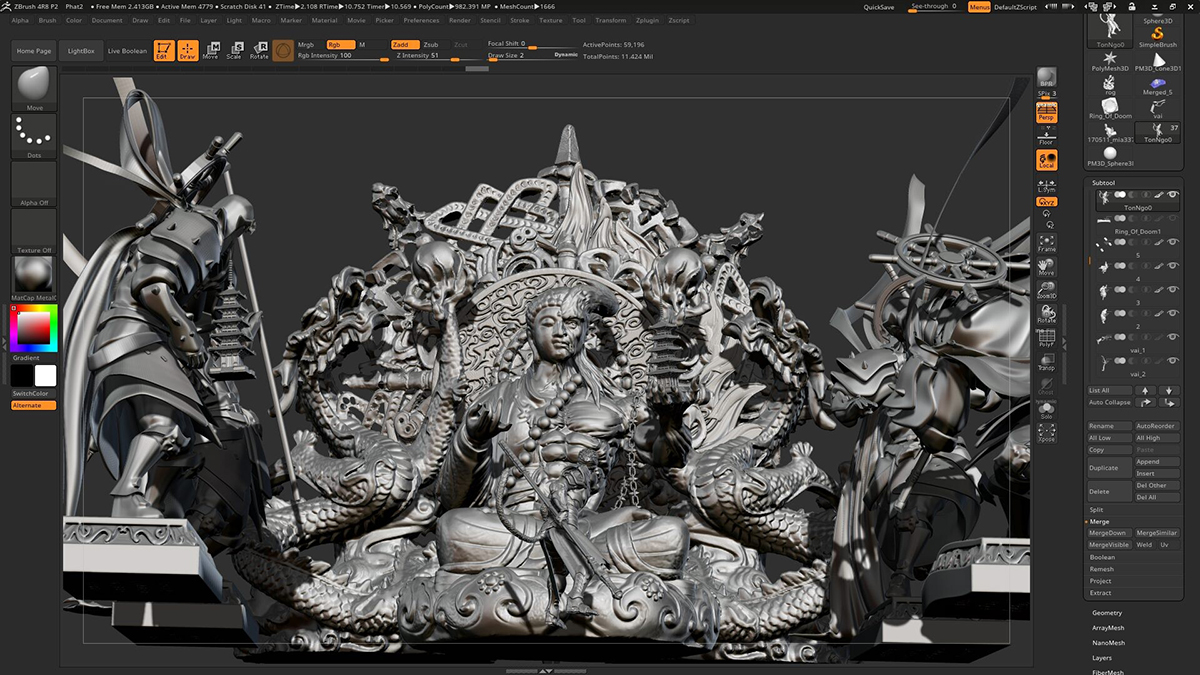This screenshot has height=675, width=1200.
Task: Enable Solo mode icon
Action: 1046,411
